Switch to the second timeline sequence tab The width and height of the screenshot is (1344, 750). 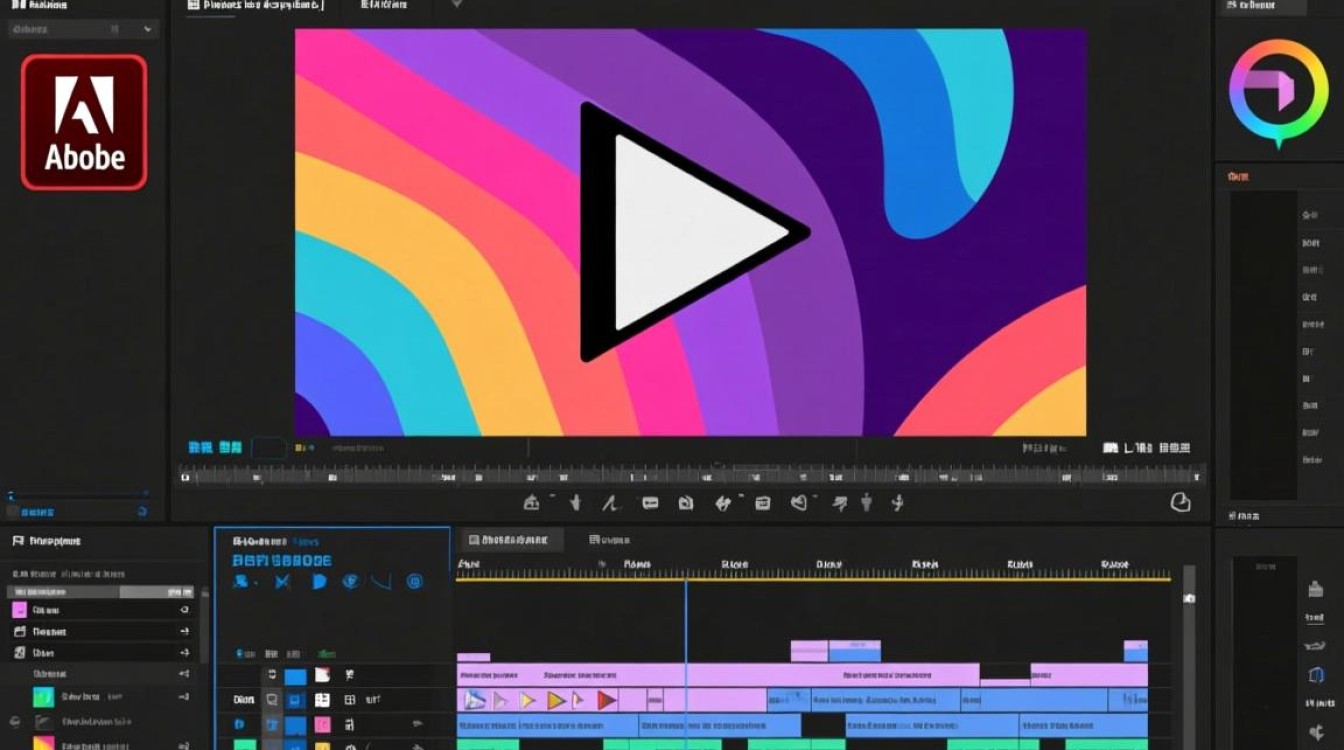[610, 540]
